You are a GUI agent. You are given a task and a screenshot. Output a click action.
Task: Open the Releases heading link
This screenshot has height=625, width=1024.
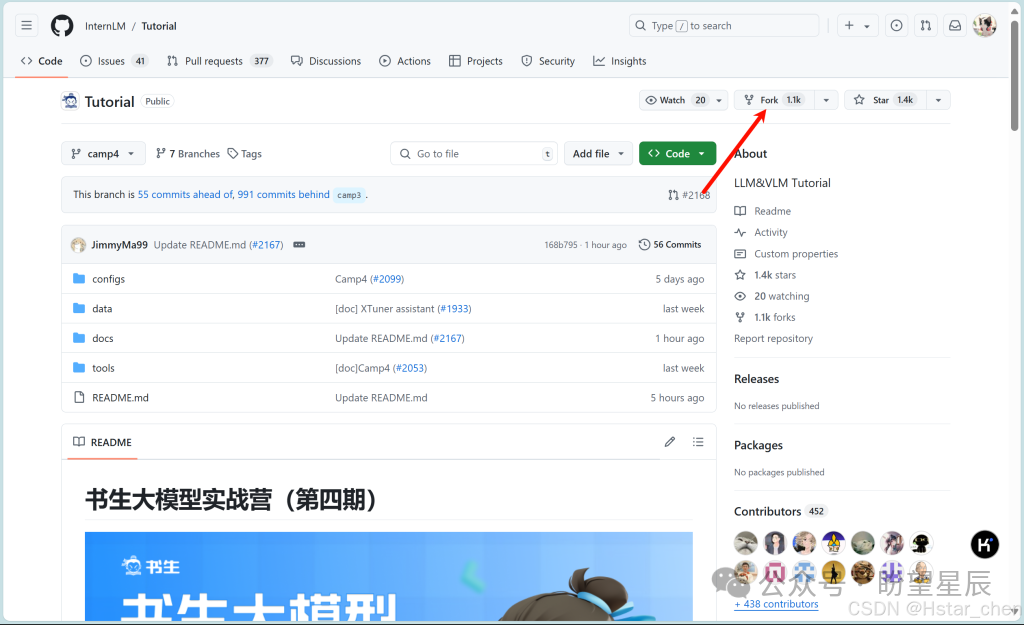tap(756, 379)
